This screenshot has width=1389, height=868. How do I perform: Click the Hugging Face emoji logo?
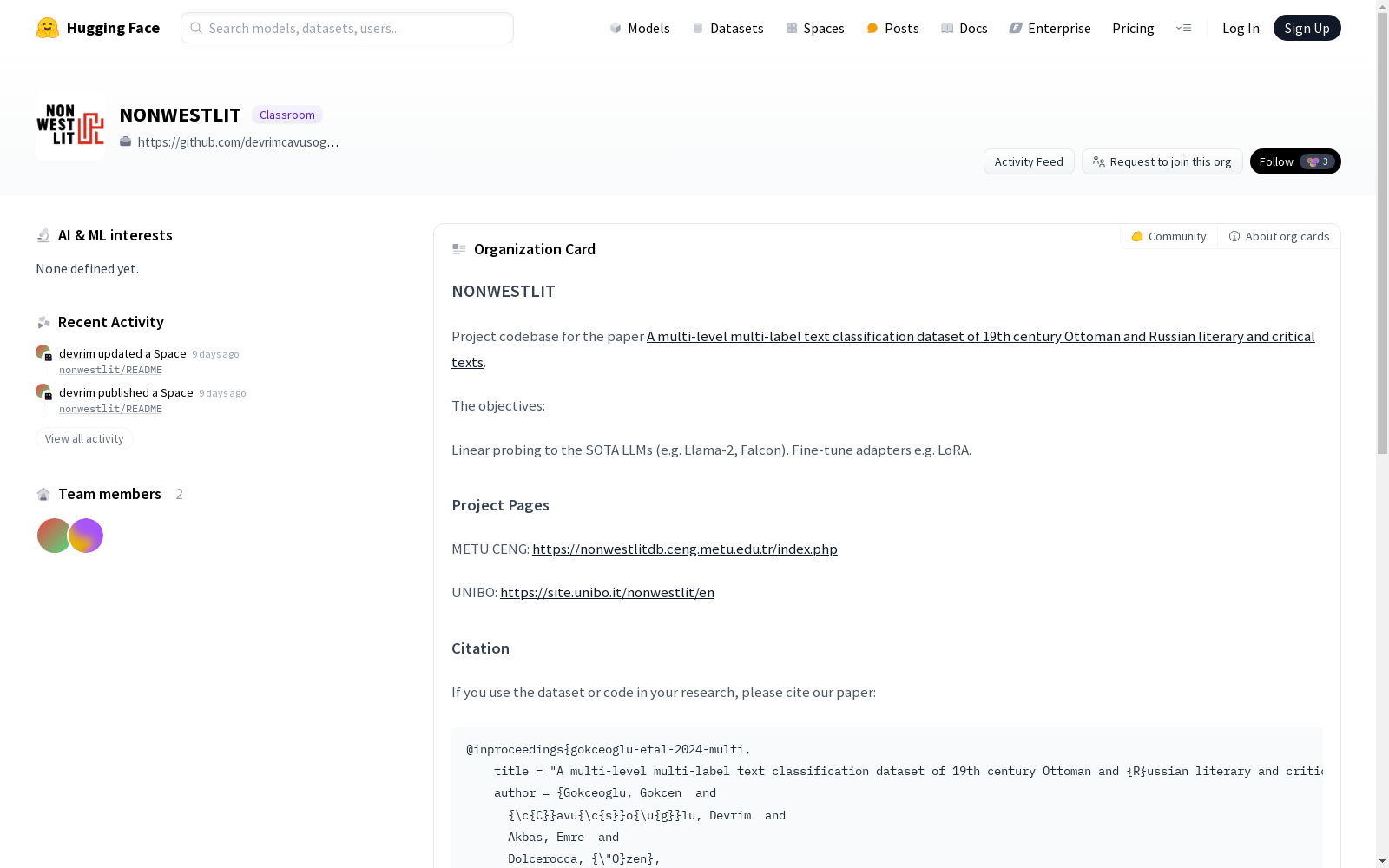coord(48,28)
